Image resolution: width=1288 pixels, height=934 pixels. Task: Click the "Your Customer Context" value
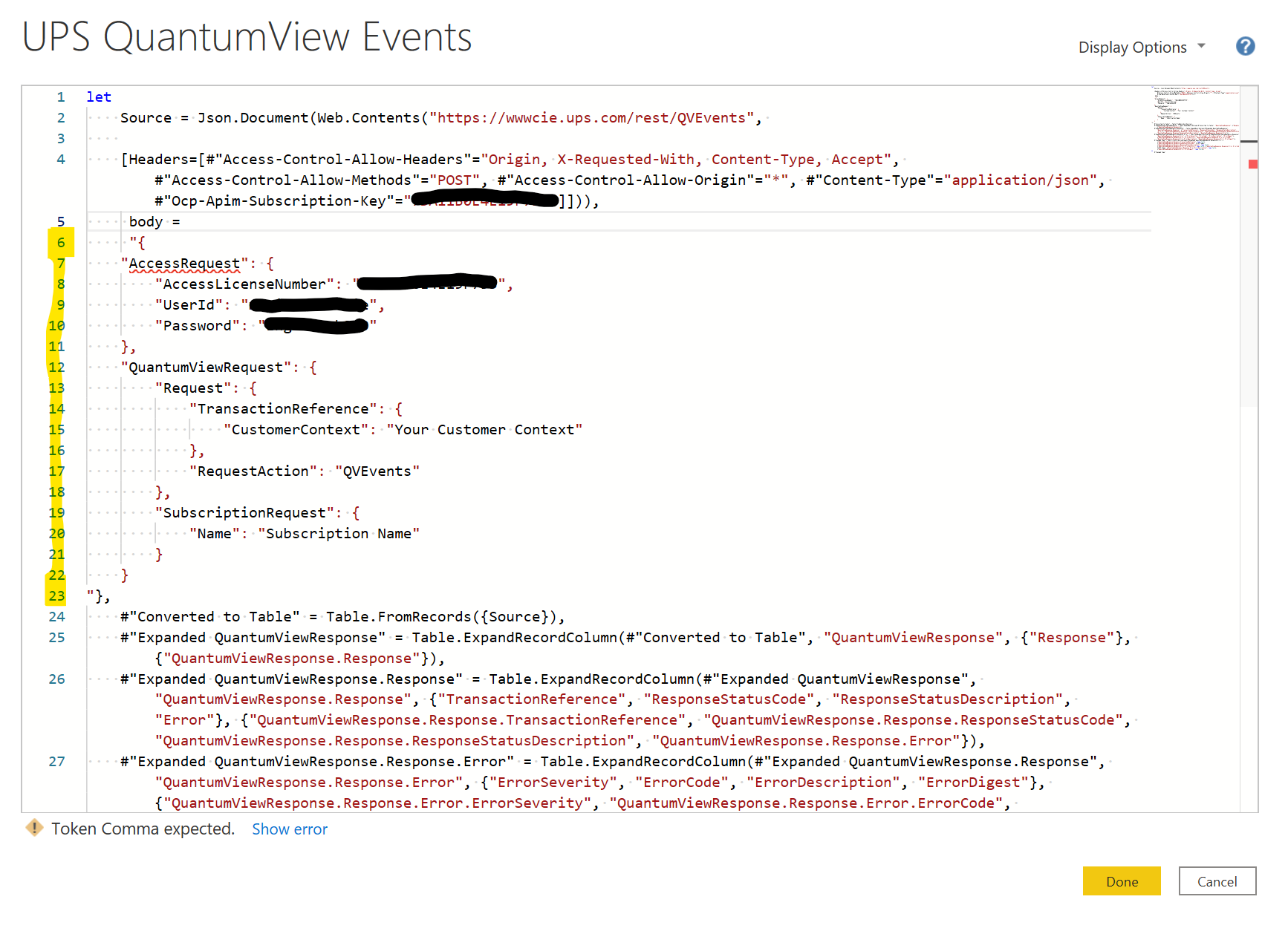coord(484,430)
